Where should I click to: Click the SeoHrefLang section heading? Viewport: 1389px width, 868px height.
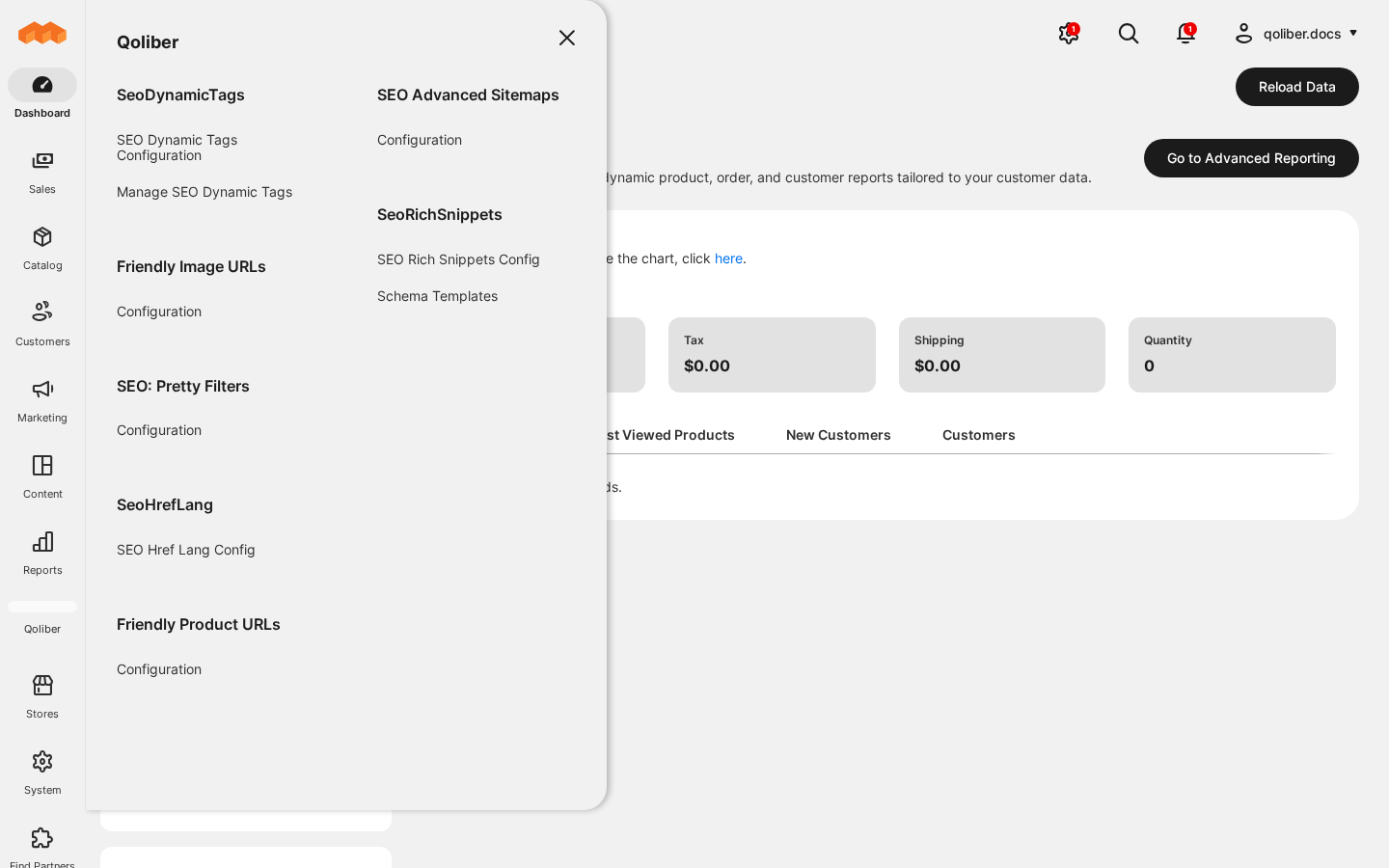(x=165, y=504)
